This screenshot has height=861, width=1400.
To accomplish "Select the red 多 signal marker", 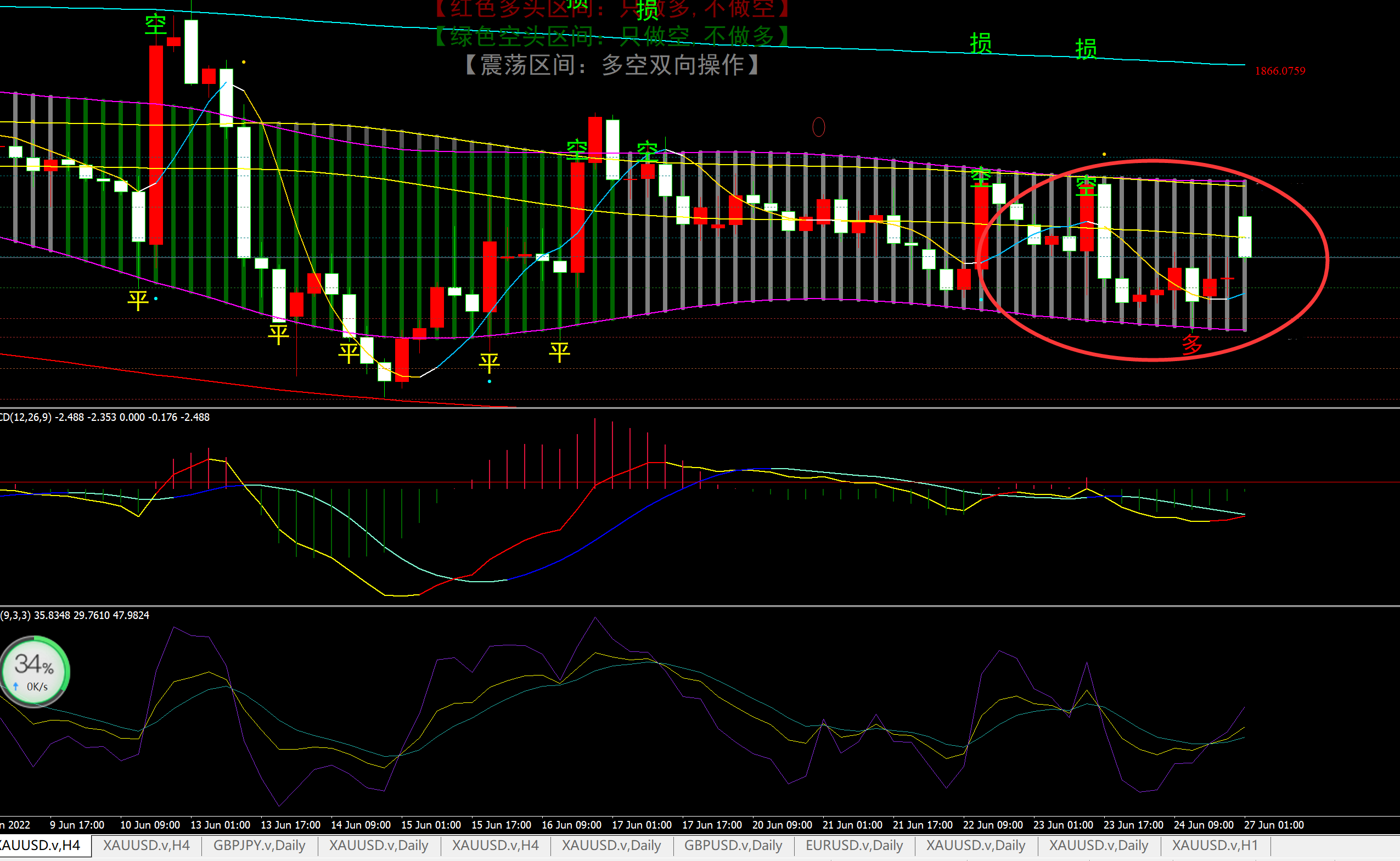I will (1191, 345).
